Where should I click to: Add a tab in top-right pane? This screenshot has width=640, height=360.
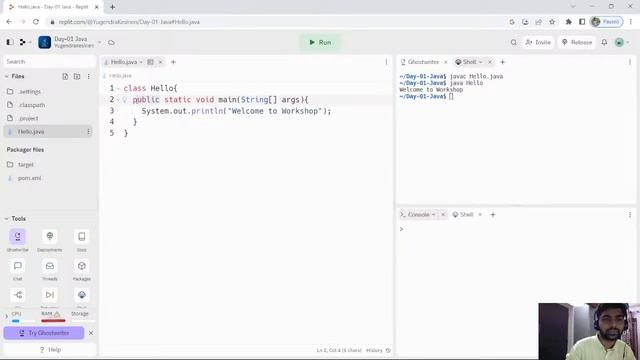pos(502,62)
